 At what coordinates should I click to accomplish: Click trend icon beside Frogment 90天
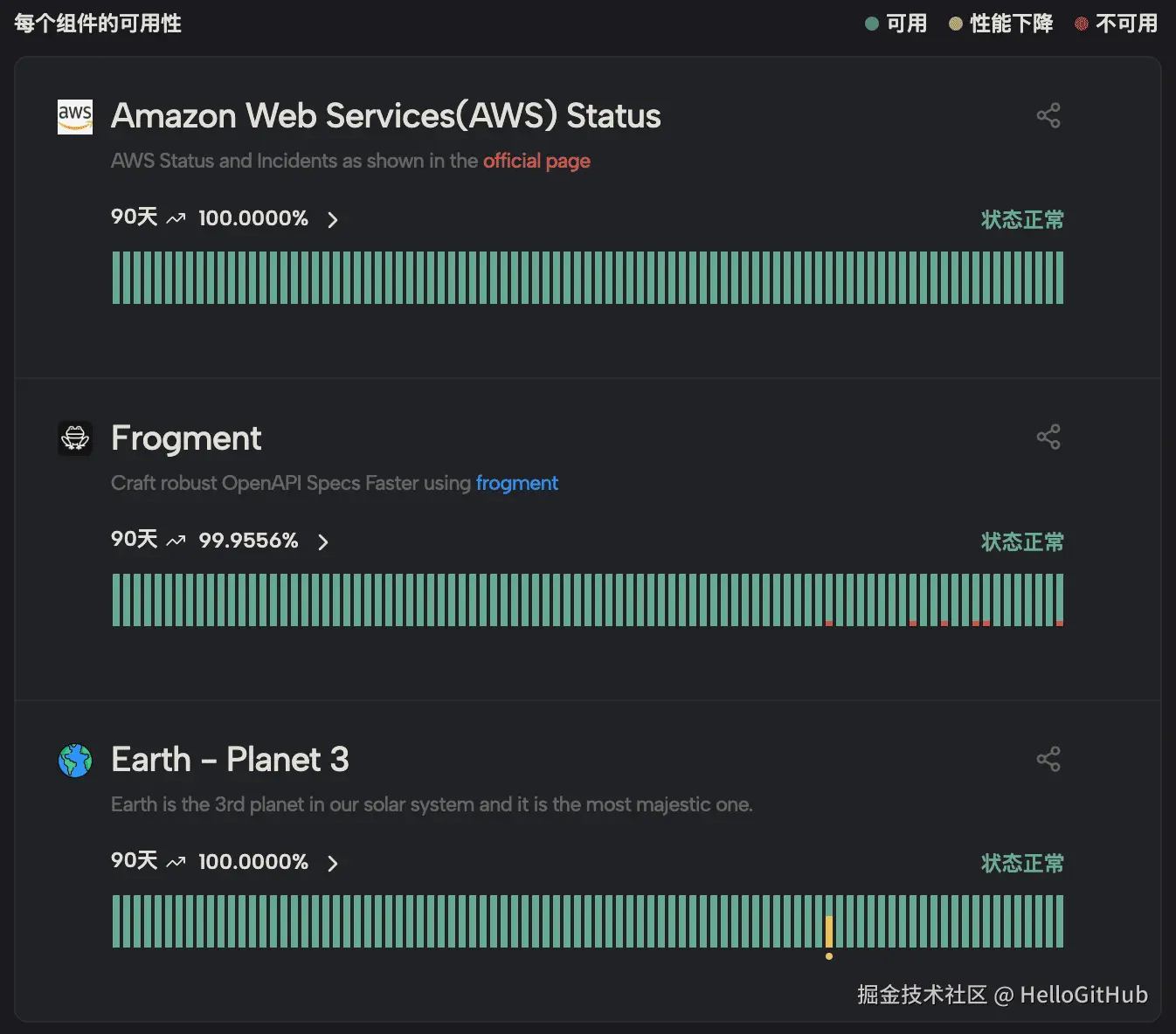(x=176, y=541)
